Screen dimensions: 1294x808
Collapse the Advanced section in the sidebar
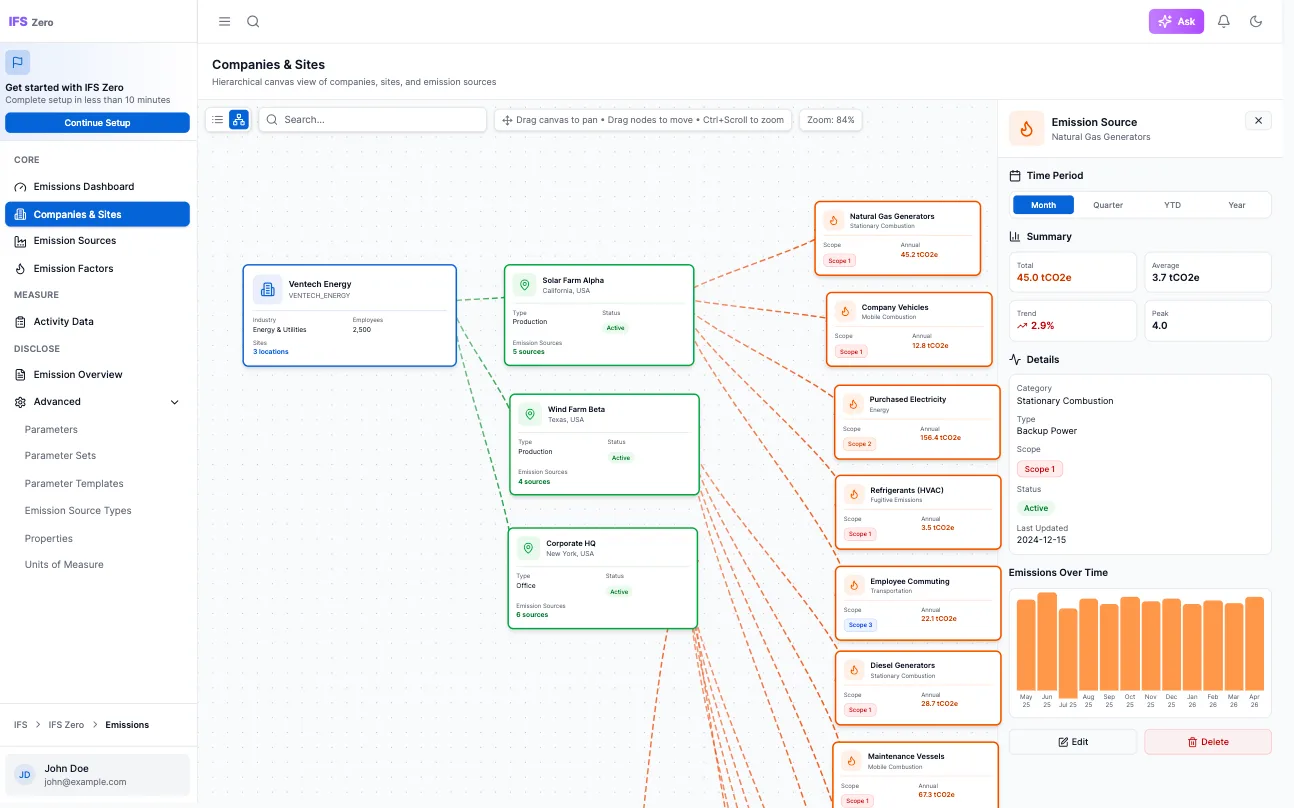(x=174, y=402)
